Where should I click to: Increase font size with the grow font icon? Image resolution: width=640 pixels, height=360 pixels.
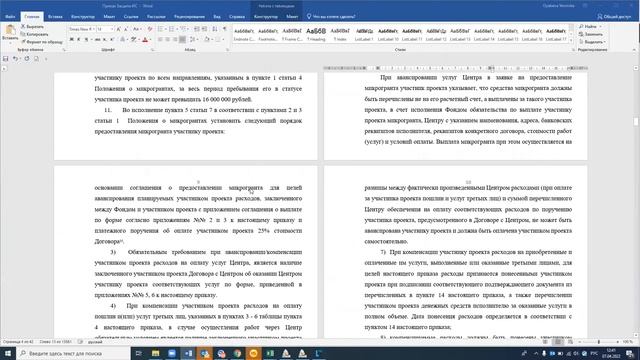click(x=119, y=29)
